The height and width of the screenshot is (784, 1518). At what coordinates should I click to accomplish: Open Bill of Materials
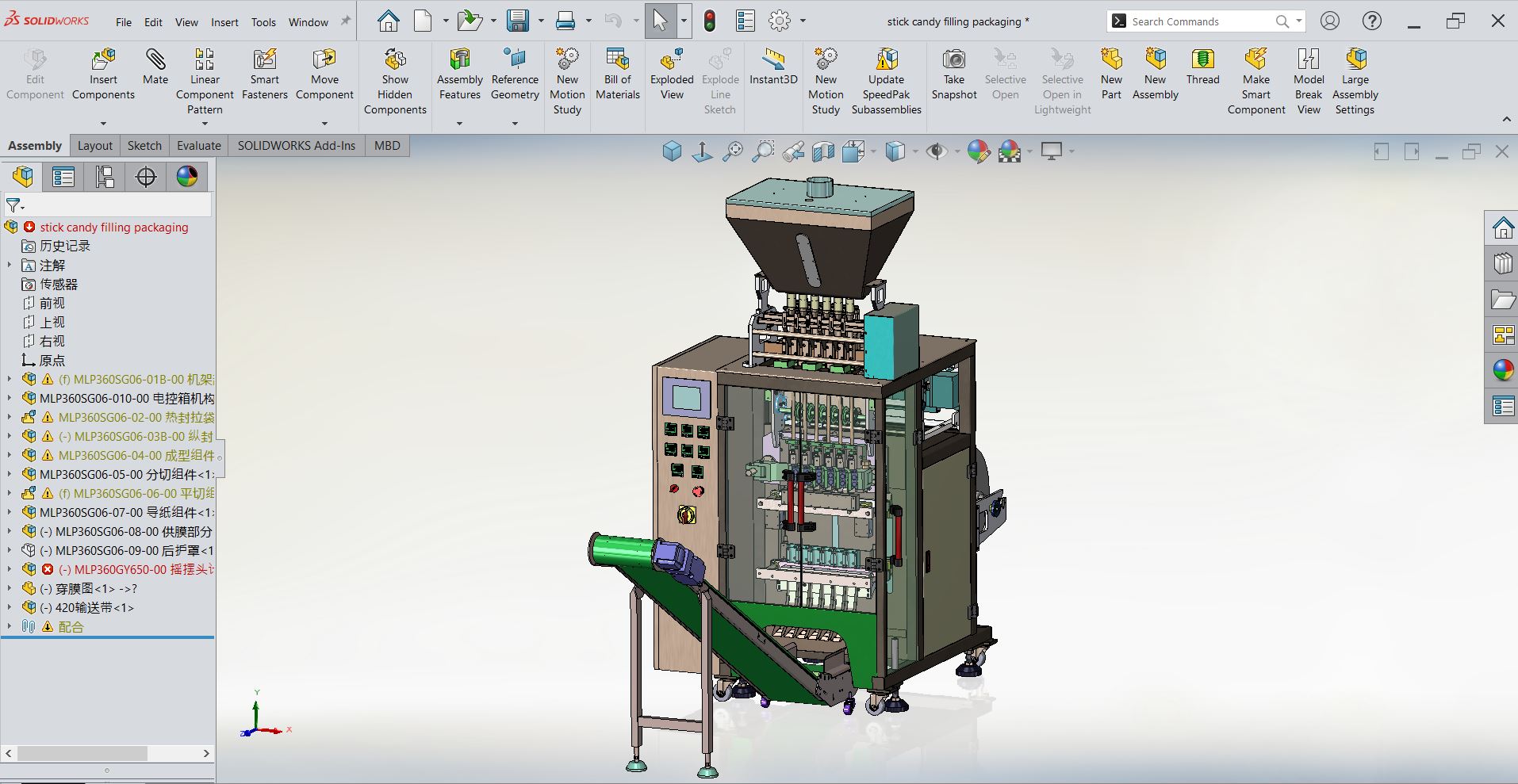[618, 75]
